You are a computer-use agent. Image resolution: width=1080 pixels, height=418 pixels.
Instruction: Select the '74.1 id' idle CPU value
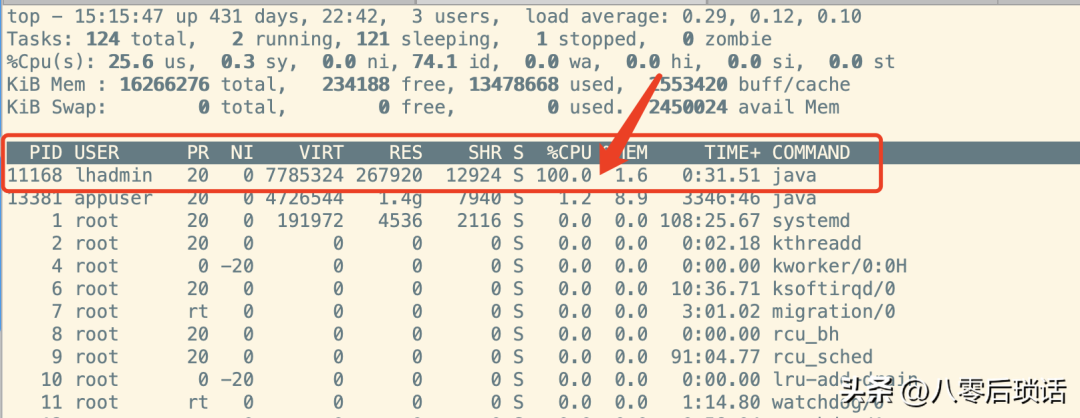click(x=451, y=61)
